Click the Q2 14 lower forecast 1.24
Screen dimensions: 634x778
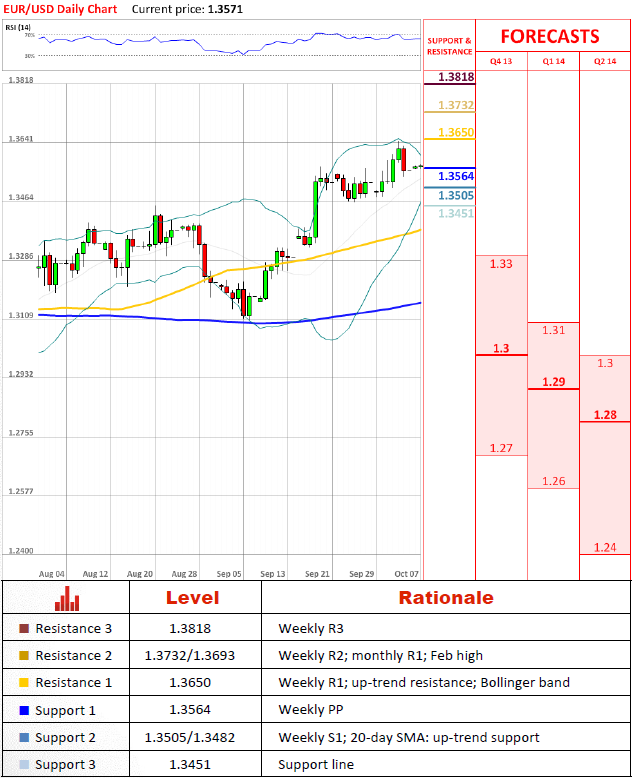click(605, 547)
